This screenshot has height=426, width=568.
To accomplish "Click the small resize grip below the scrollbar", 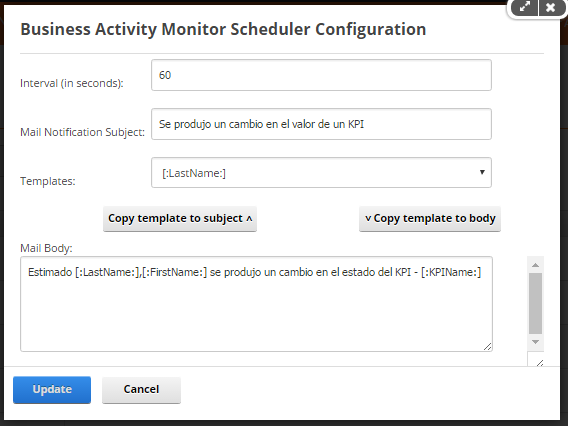I will 540,363.
